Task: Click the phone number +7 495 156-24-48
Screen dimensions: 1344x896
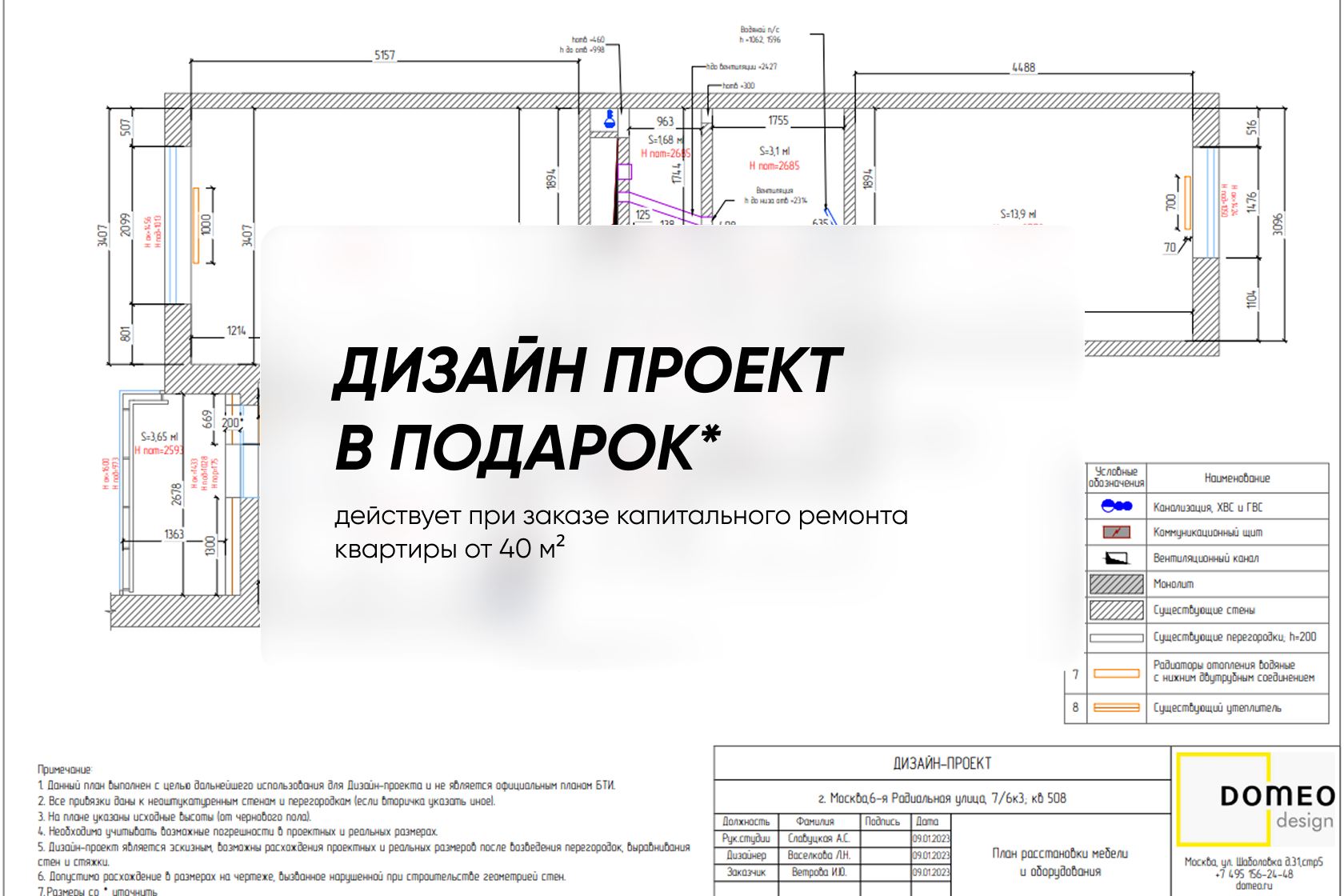Action: coord(1254,874)
